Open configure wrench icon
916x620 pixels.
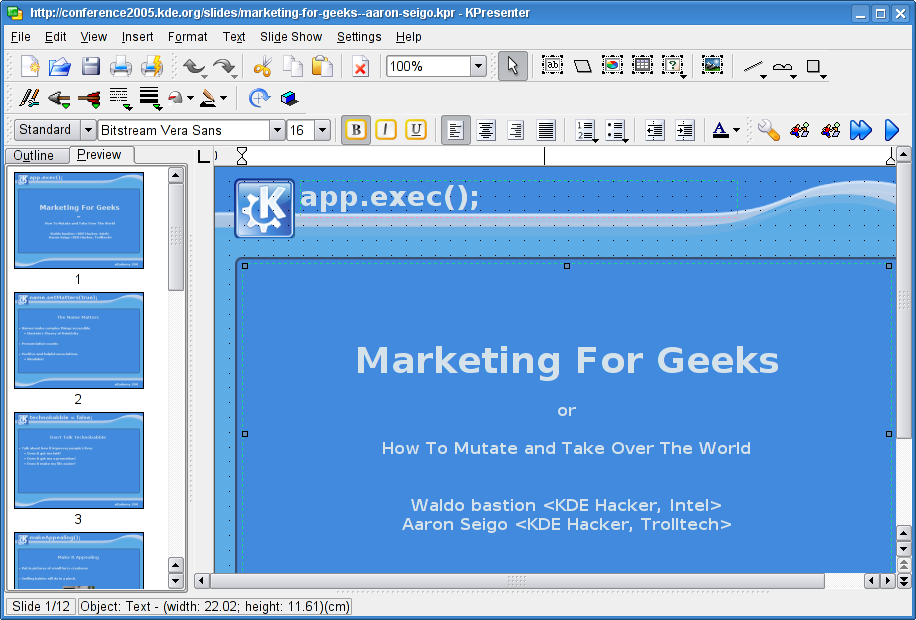(769, 130)
